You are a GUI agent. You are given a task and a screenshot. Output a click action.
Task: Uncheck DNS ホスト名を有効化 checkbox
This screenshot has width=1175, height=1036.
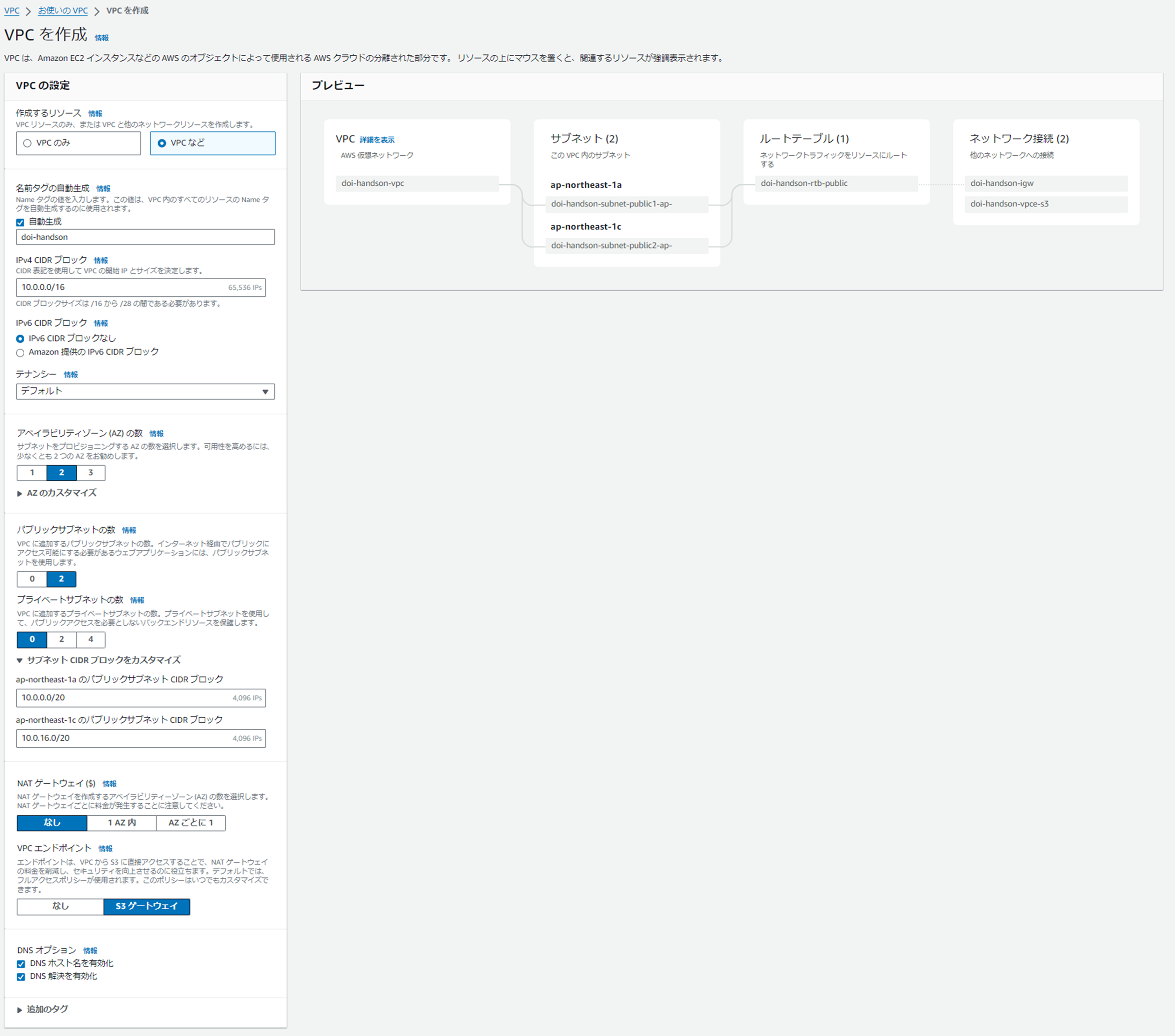pyautogui.click(x=21, y=964)
